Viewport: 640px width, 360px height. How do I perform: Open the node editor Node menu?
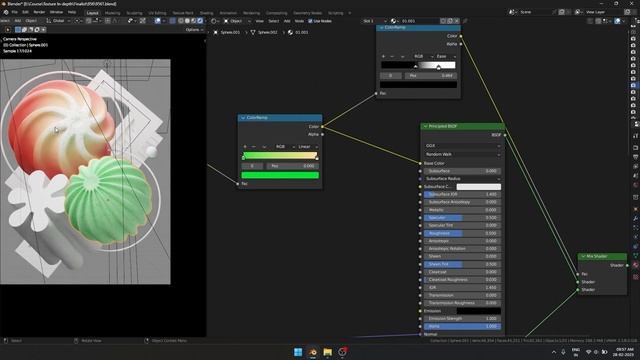(x=299, y=21)
